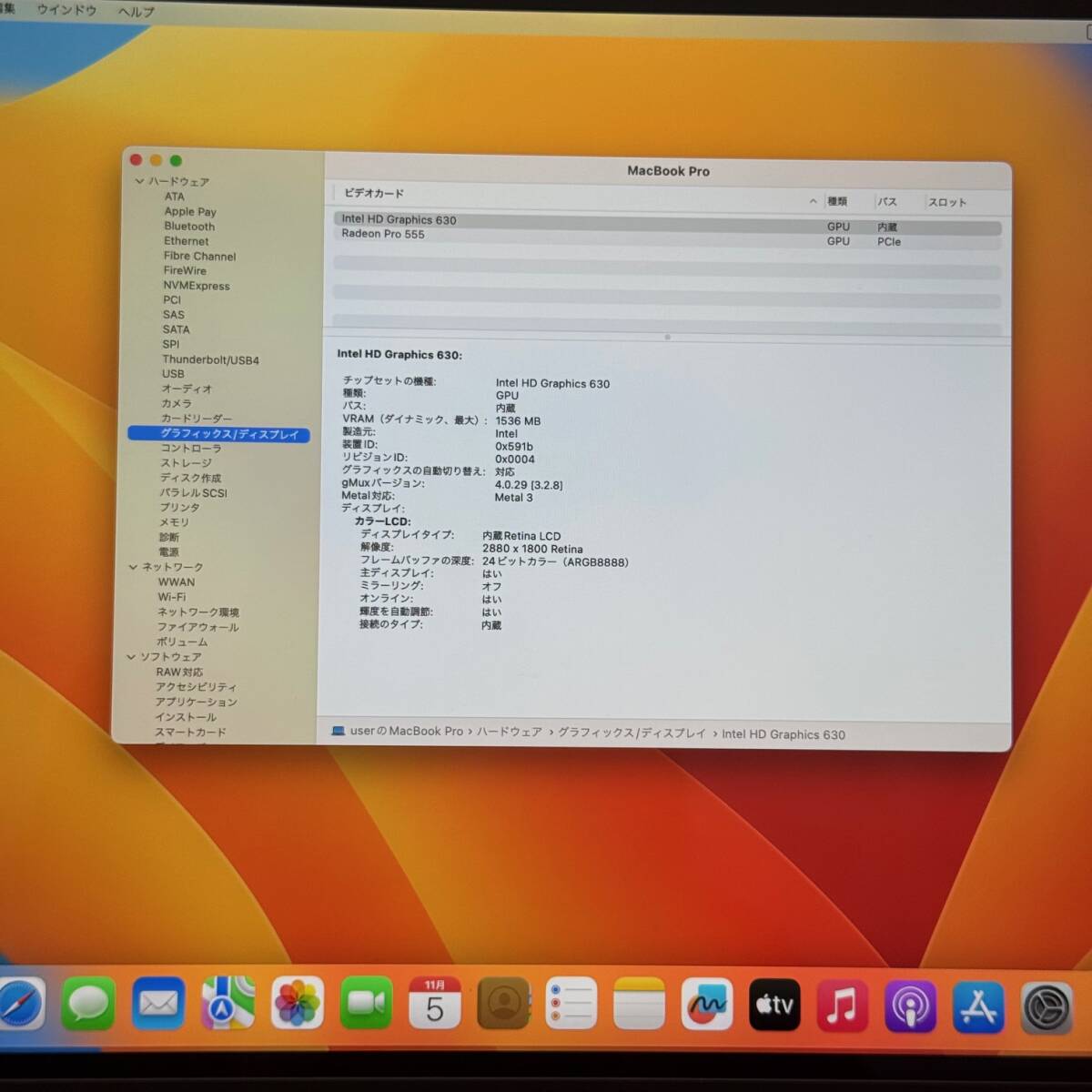The height and width of the screenshot is (1092, 1092).
Task: Click ハードウェア in path bar
Action: point(510,732)
